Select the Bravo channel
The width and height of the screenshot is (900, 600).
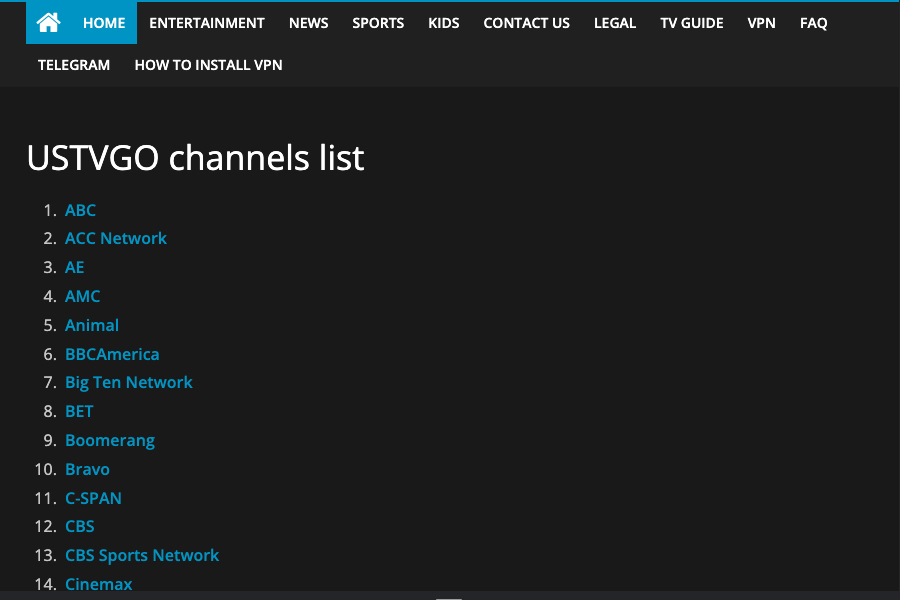click(x=87, y=470)
